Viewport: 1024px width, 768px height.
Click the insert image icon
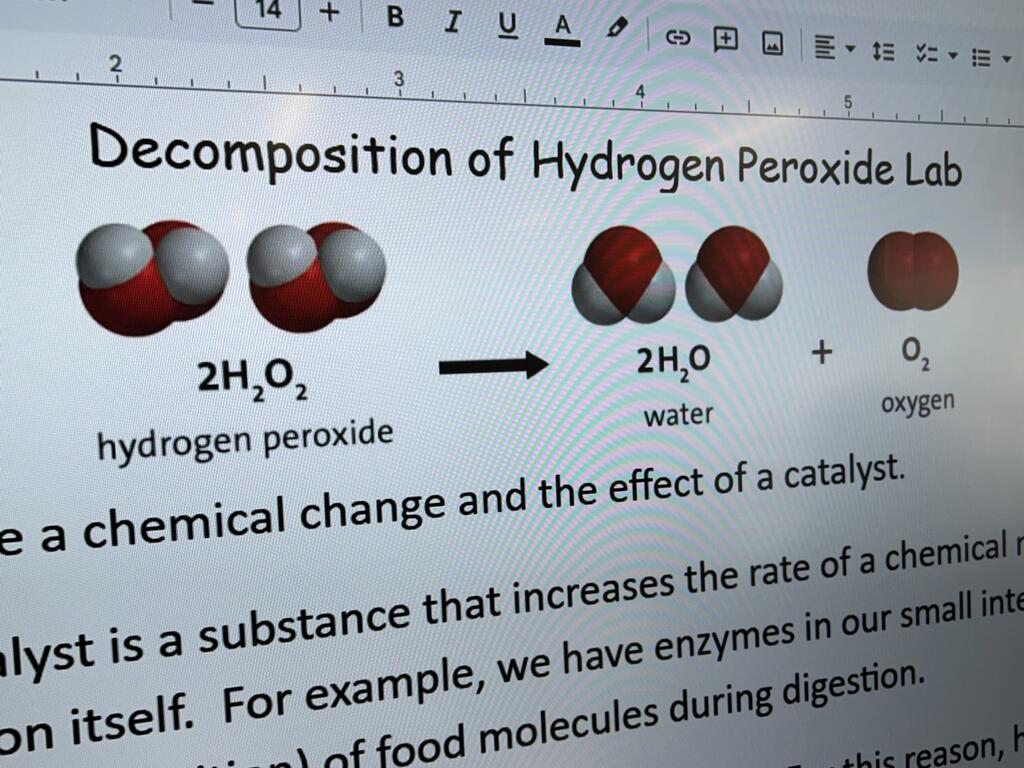(772, 43)
